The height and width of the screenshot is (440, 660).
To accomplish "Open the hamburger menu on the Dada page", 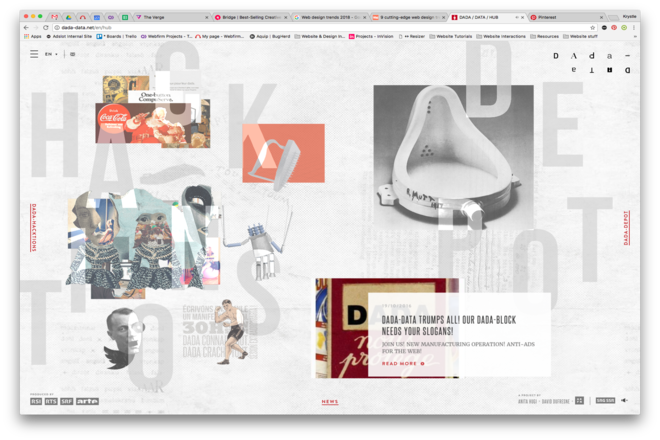I will (34, 54).
